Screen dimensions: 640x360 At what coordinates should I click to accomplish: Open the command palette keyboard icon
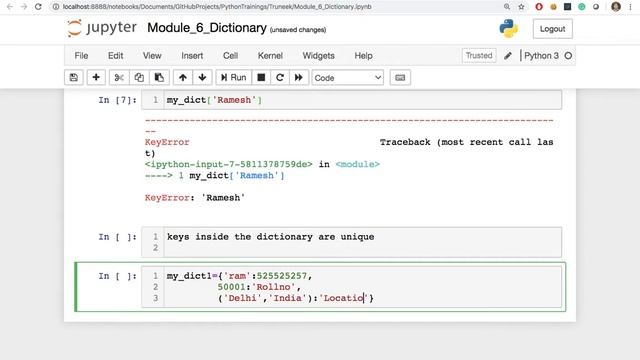click(400, 78)
